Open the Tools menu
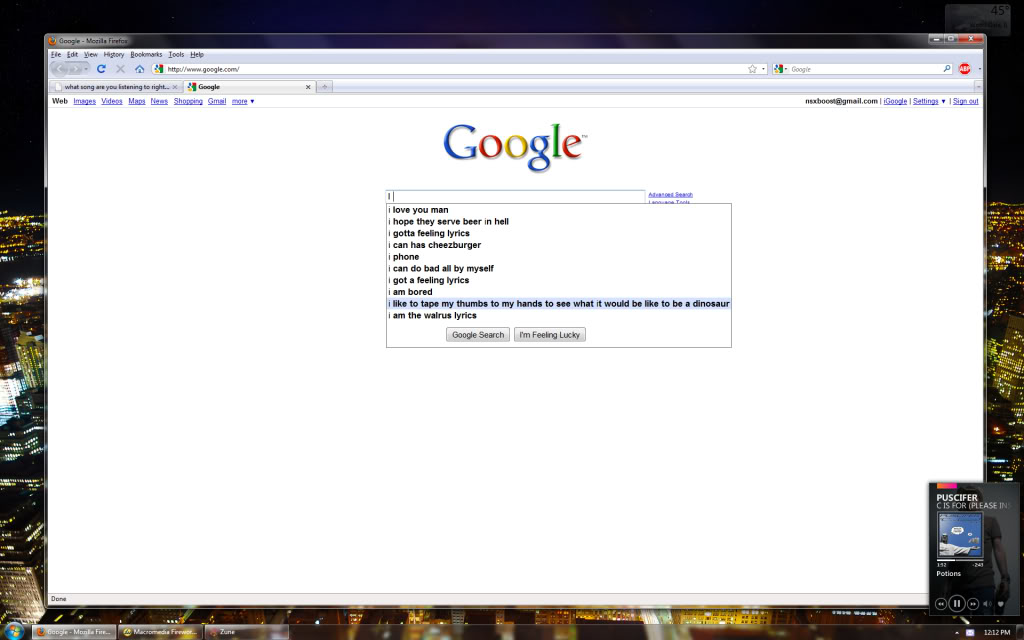The height and width of the screenshot is (640, 1024). click(x=176, y=54)
